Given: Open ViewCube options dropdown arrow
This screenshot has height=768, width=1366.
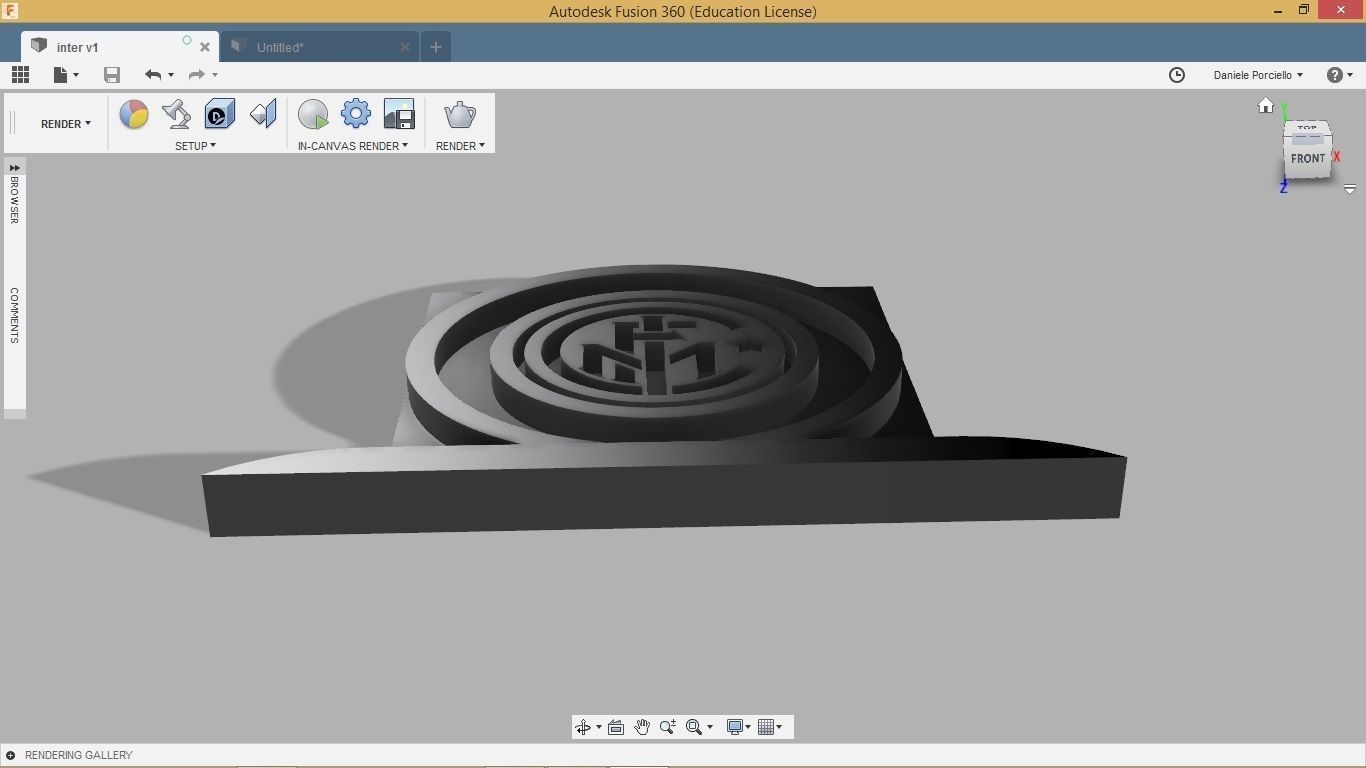Looking at the screenshot, I should (x=1350, y=189).
